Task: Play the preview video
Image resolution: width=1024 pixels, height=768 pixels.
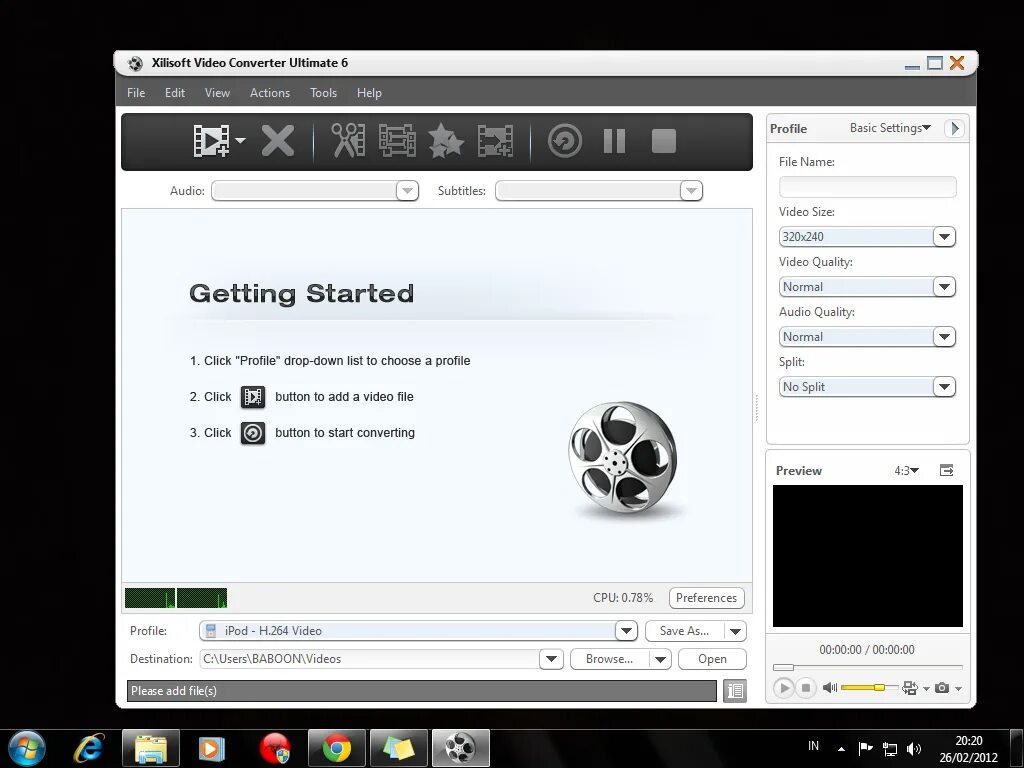Action: [784, 688]
